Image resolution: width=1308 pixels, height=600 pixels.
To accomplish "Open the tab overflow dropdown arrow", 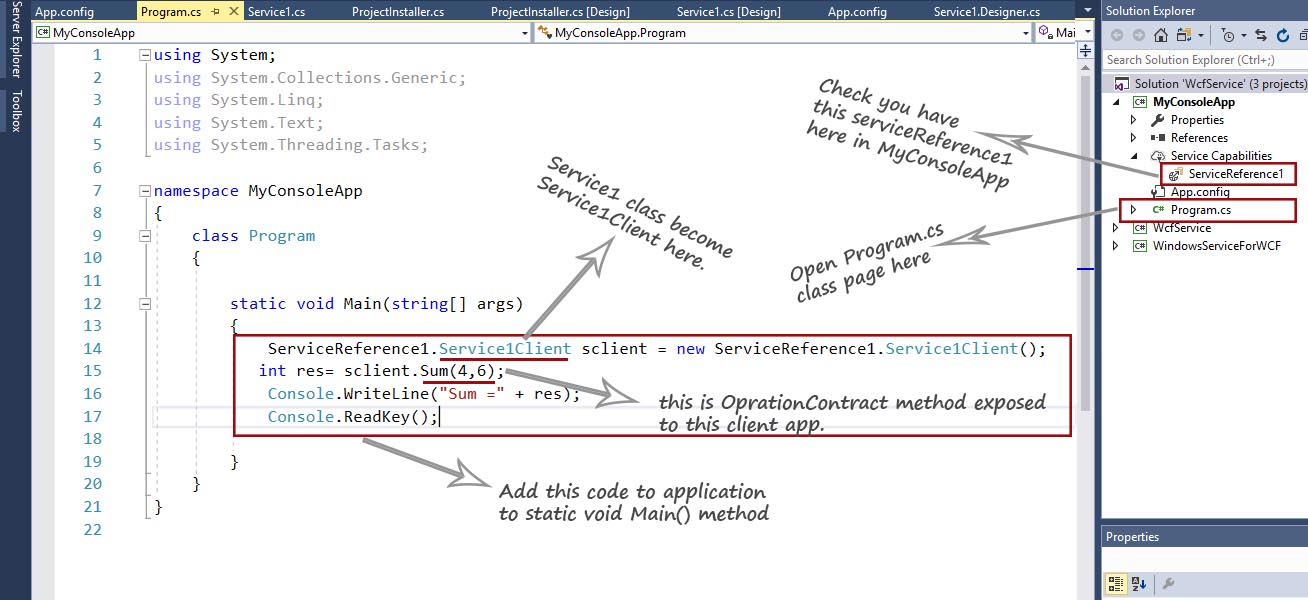I will click(1086, 12).
